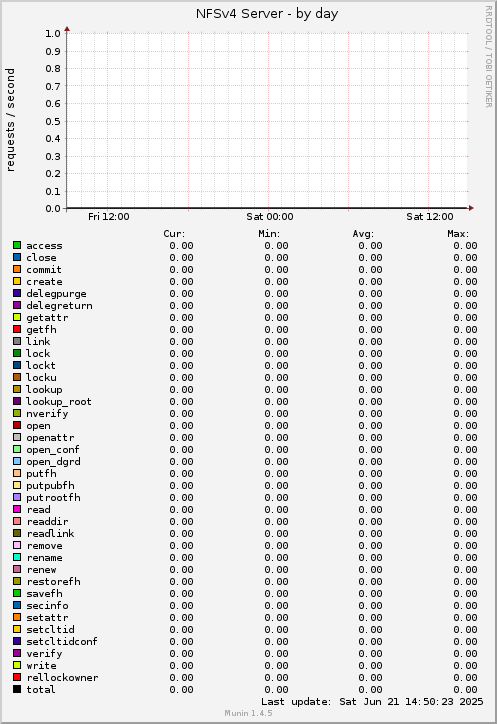The height and width of the screenshot is (724, 497).
Task: Click the Last update timestamp text
Action: pos(372,702)
